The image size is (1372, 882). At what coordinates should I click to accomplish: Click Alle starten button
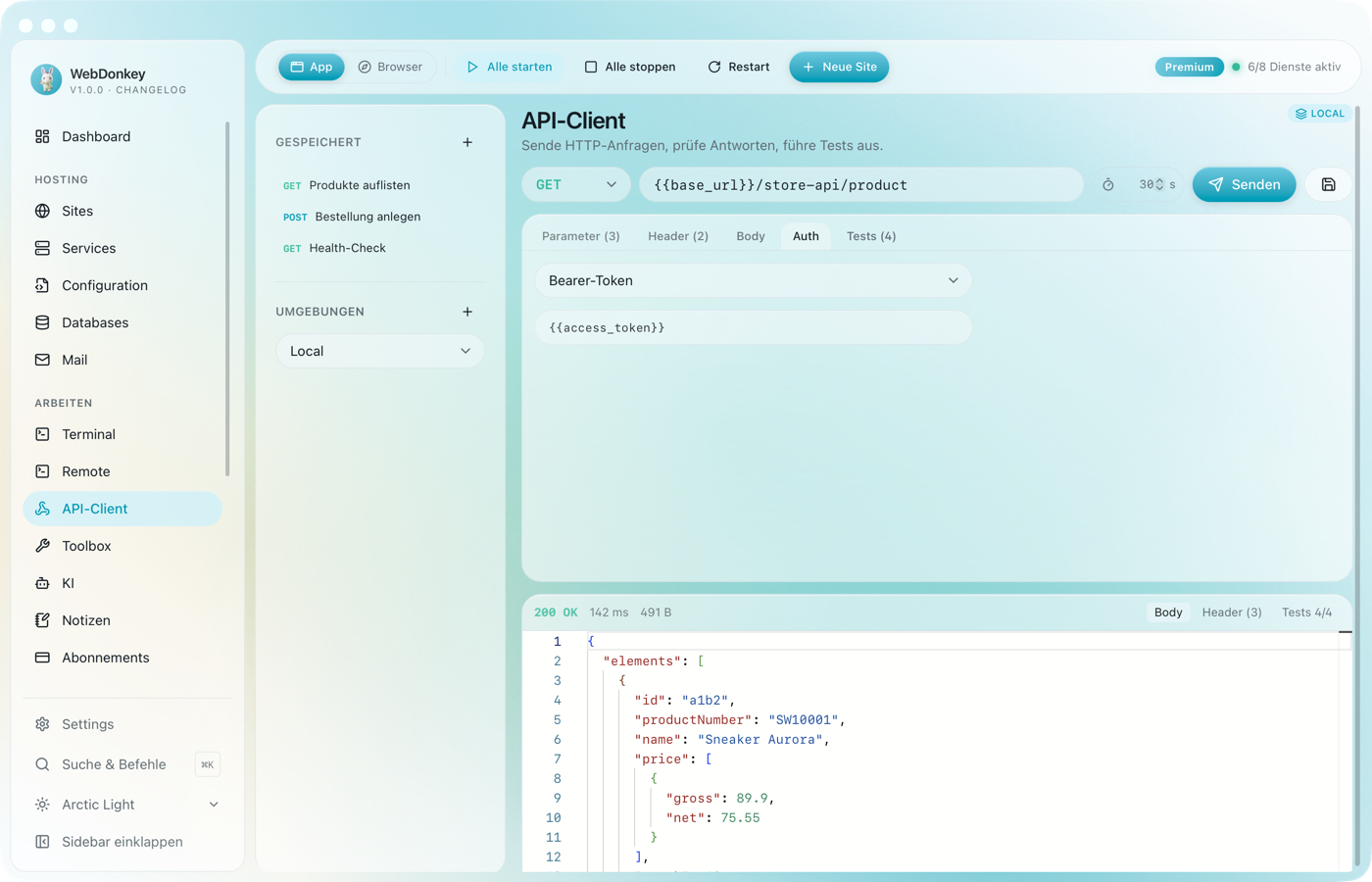pos(510,67)
